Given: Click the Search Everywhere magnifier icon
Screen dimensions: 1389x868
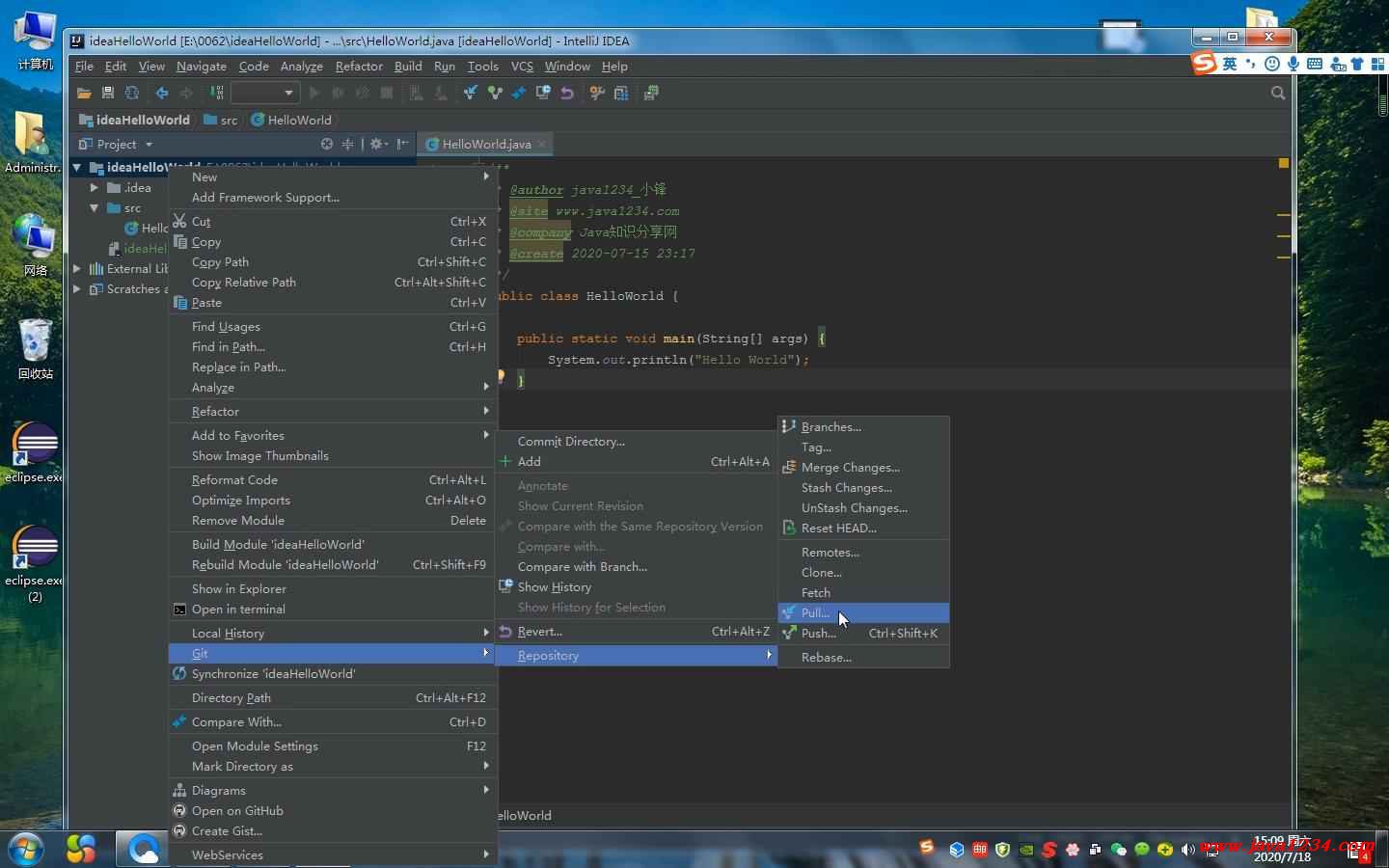Looking at the screenshot, I should point(1278,93).
